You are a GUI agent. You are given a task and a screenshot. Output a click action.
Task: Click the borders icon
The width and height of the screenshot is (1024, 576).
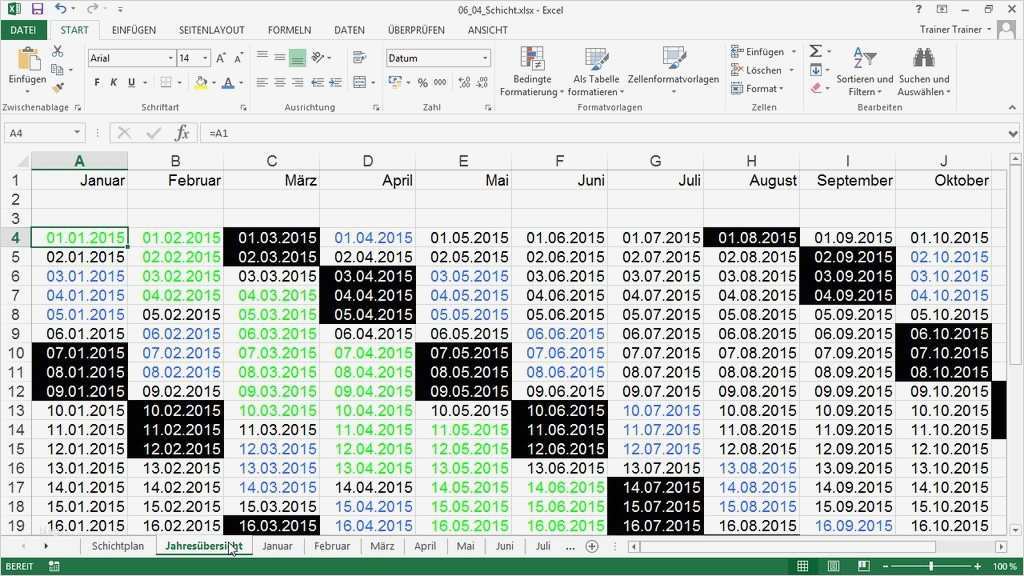[x=166, y=82]
